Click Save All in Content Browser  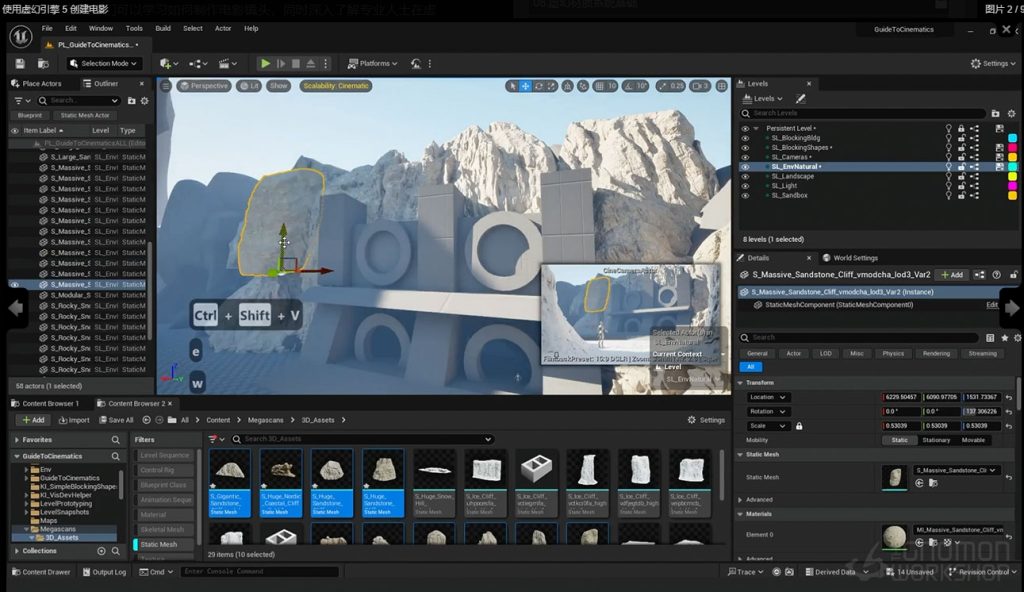tap(116, 420)
